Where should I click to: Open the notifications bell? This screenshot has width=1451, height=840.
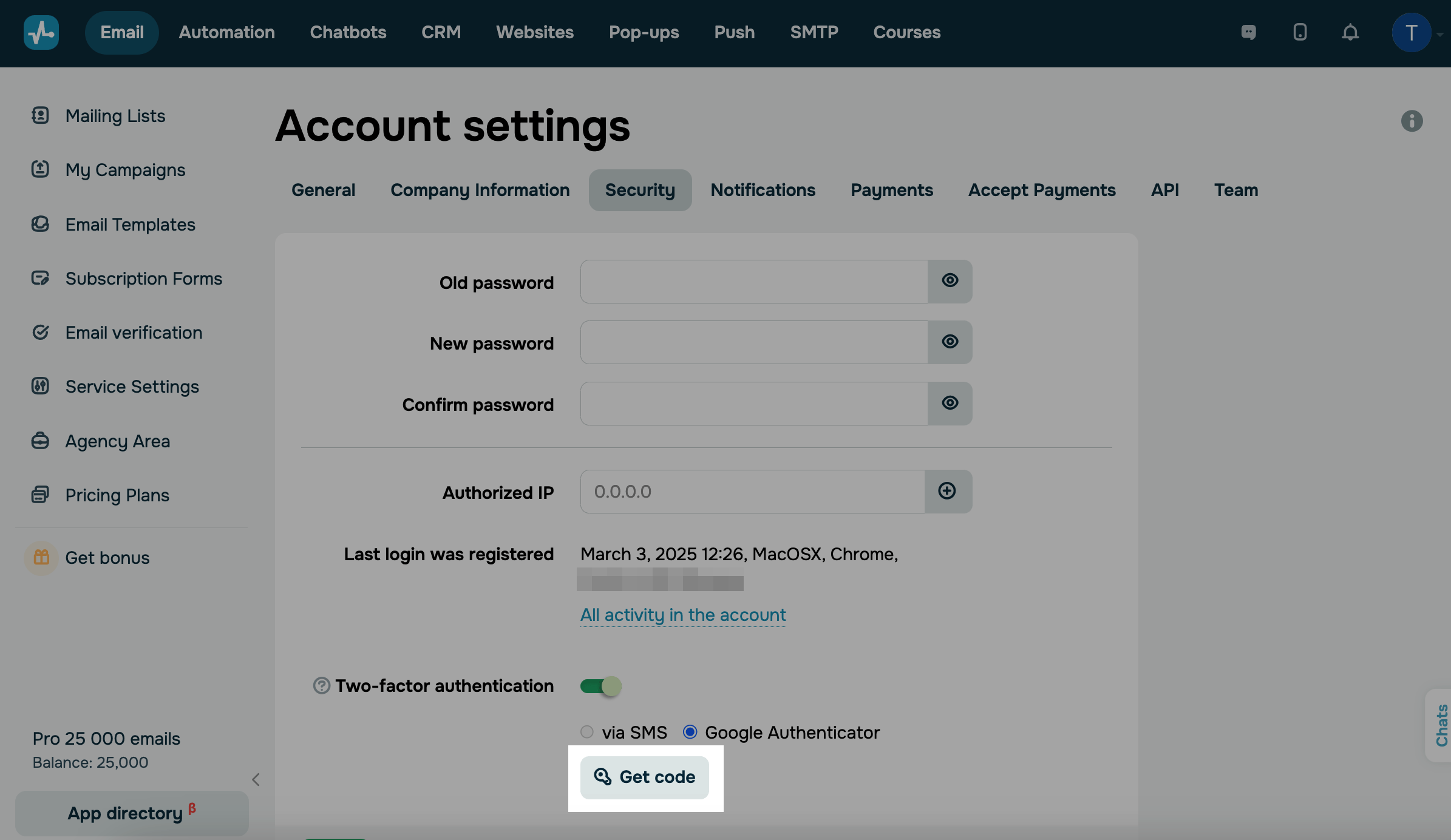pyautogui.click(x=1350, y=33)
